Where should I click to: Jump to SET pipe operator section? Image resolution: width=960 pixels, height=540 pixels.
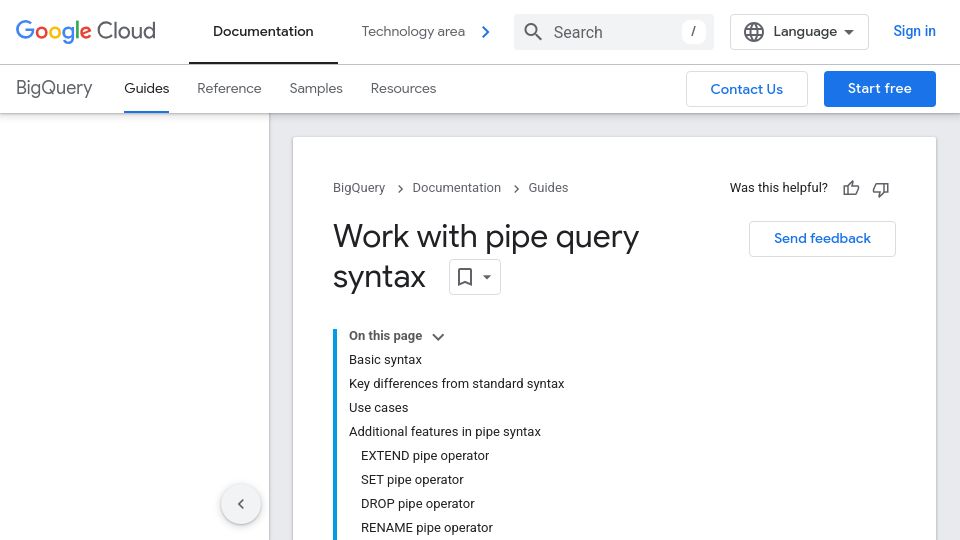click(412, 480)
